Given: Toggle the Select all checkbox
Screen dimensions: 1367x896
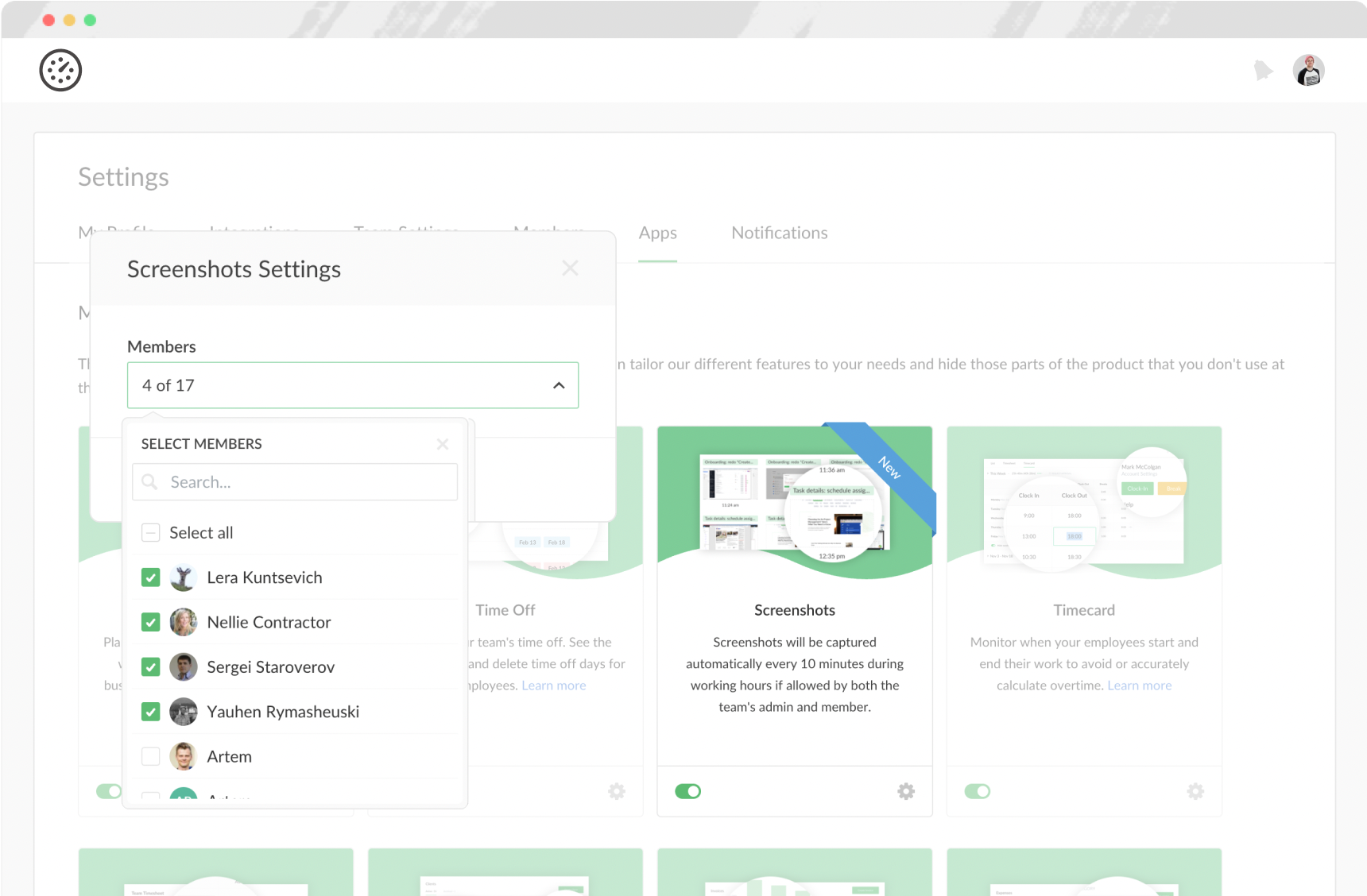Looking at the screenshot, I should tap(151, 533).
